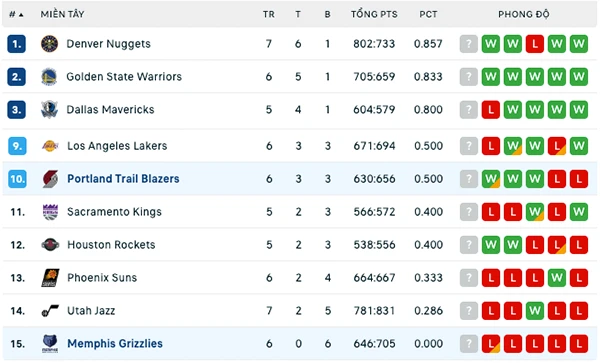Image resolution: width=600 pixels, height=363 pixels.
Task: Click the Phoenix Suns logo
Action: 50,277
